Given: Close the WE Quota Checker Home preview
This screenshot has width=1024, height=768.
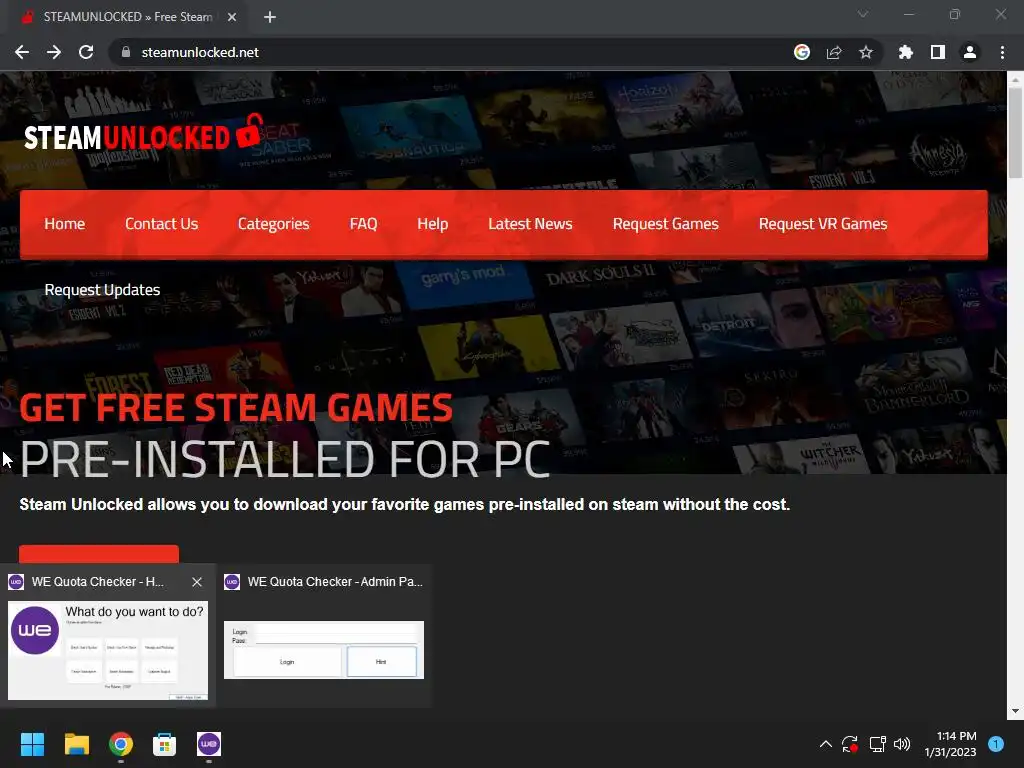Looking at the screenshot, I should point(197,582).
